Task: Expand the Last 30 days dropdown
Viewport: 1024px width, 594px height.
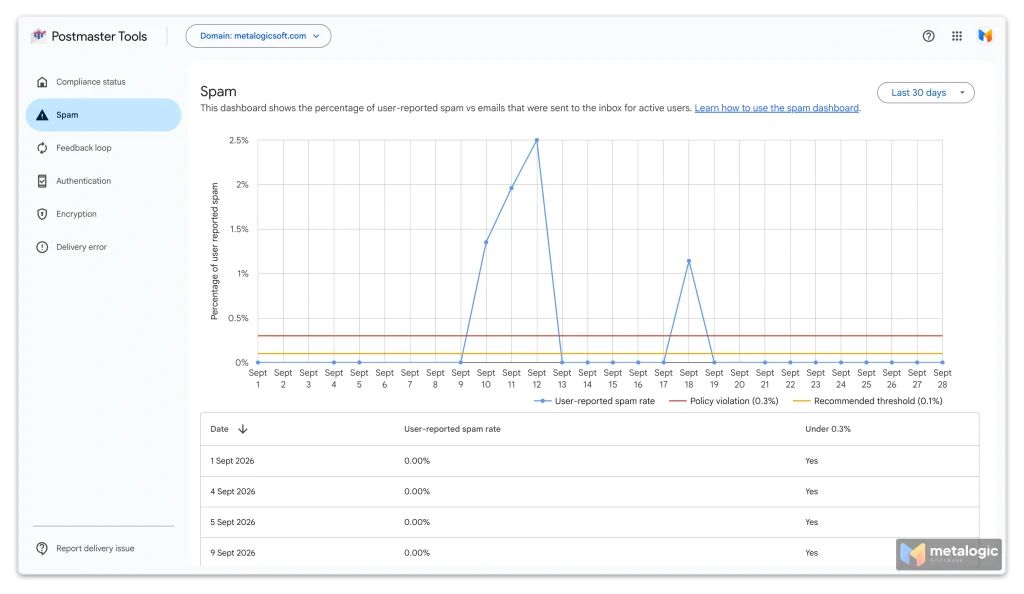Action: point(925,93)
